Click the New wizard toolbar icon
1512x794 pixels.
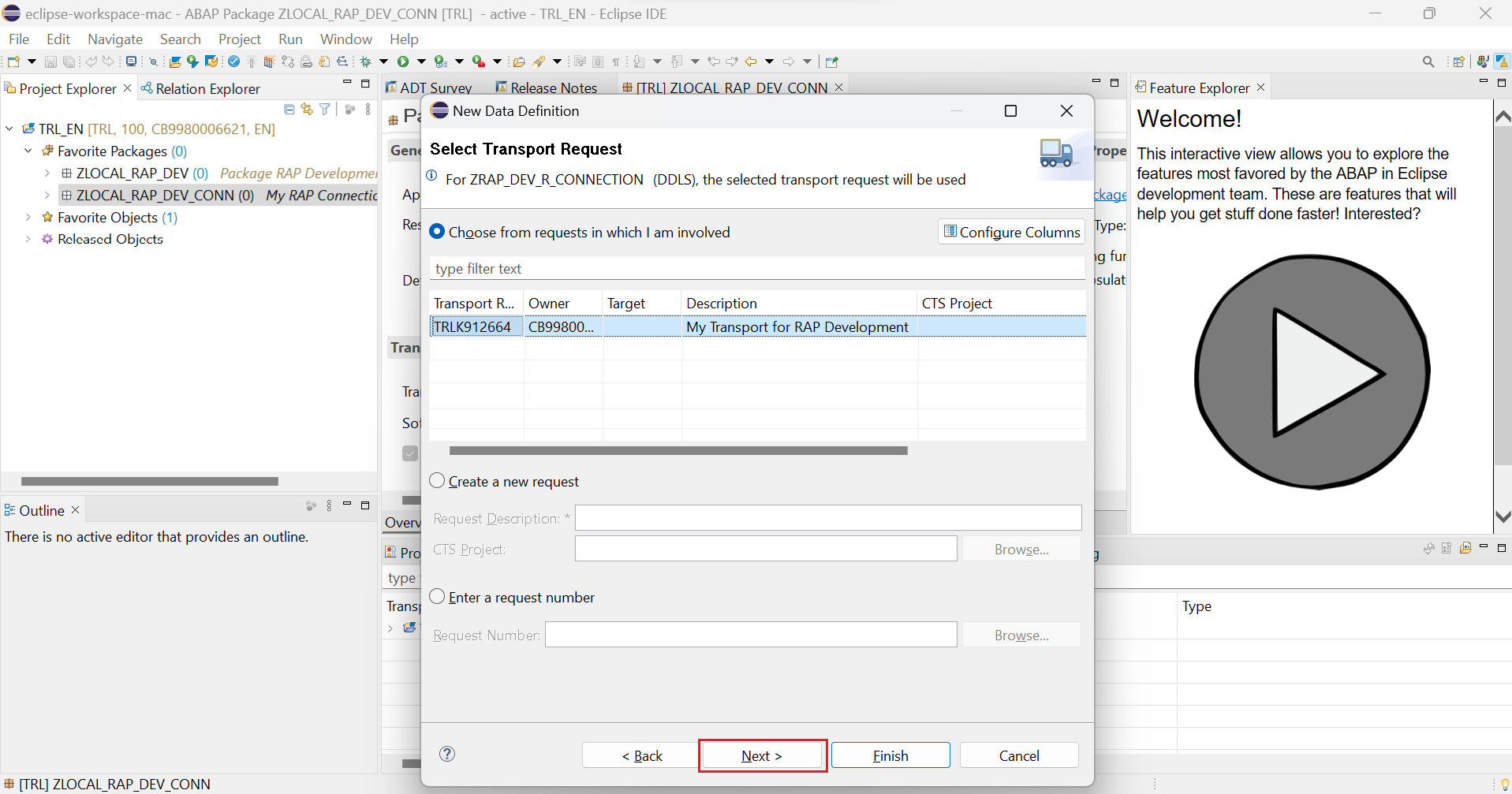(13, 62)
